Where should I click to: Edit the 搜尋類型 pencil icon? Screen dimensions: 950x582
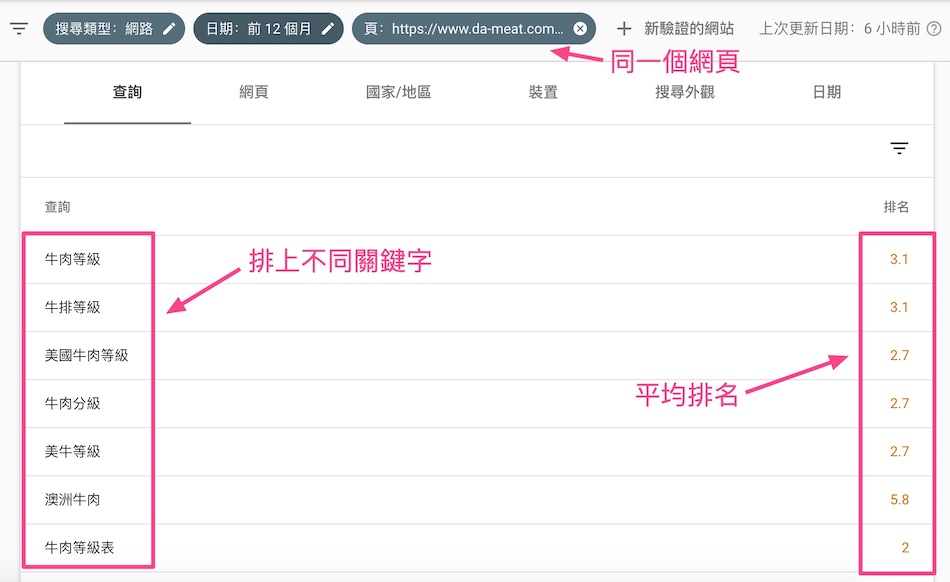coord(170,28)
